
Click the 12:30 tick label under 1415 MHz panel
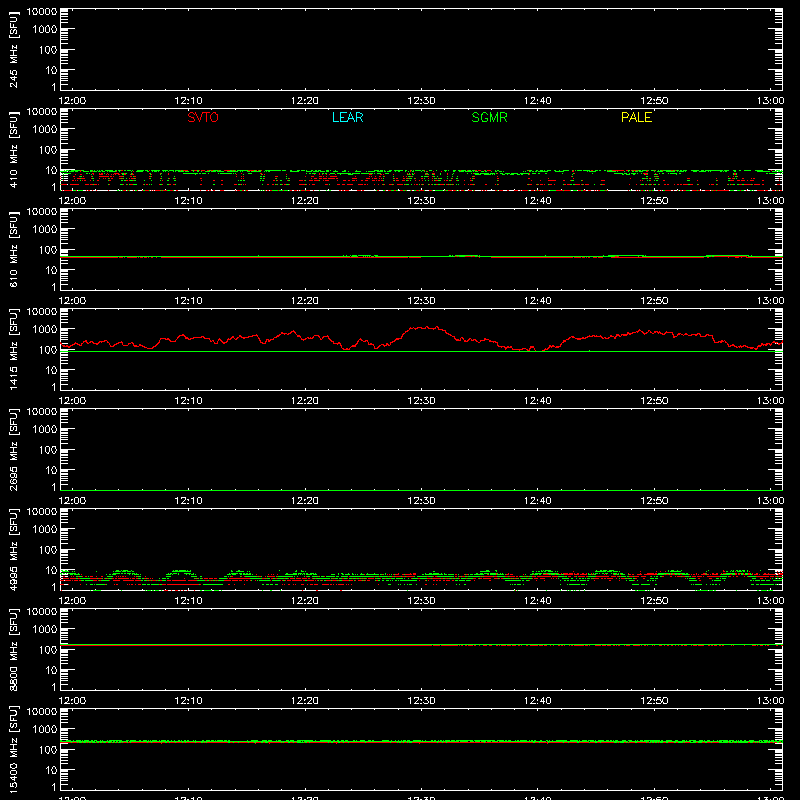click(x=421, y=401)
